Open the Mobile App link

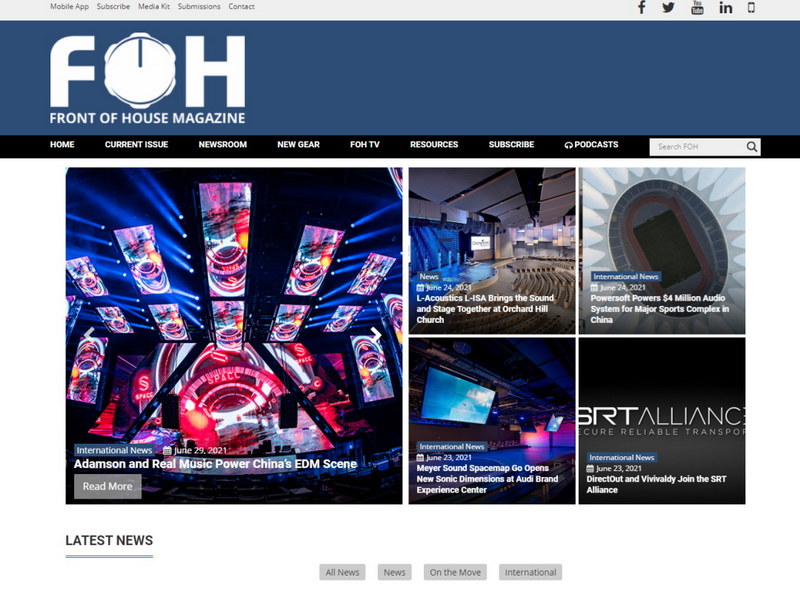pos(69,7)
